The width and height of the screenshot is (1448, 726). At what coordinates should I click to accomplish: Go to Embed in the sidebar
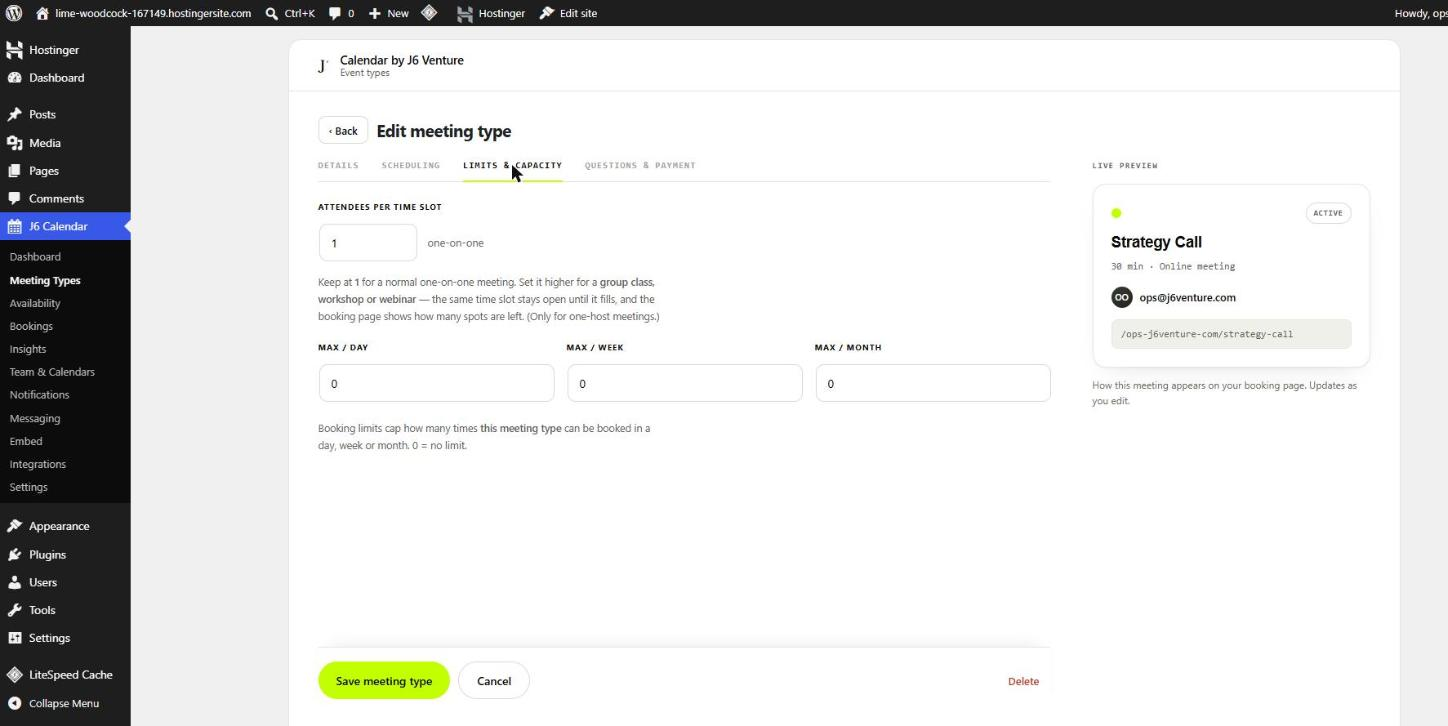point(26,441)
